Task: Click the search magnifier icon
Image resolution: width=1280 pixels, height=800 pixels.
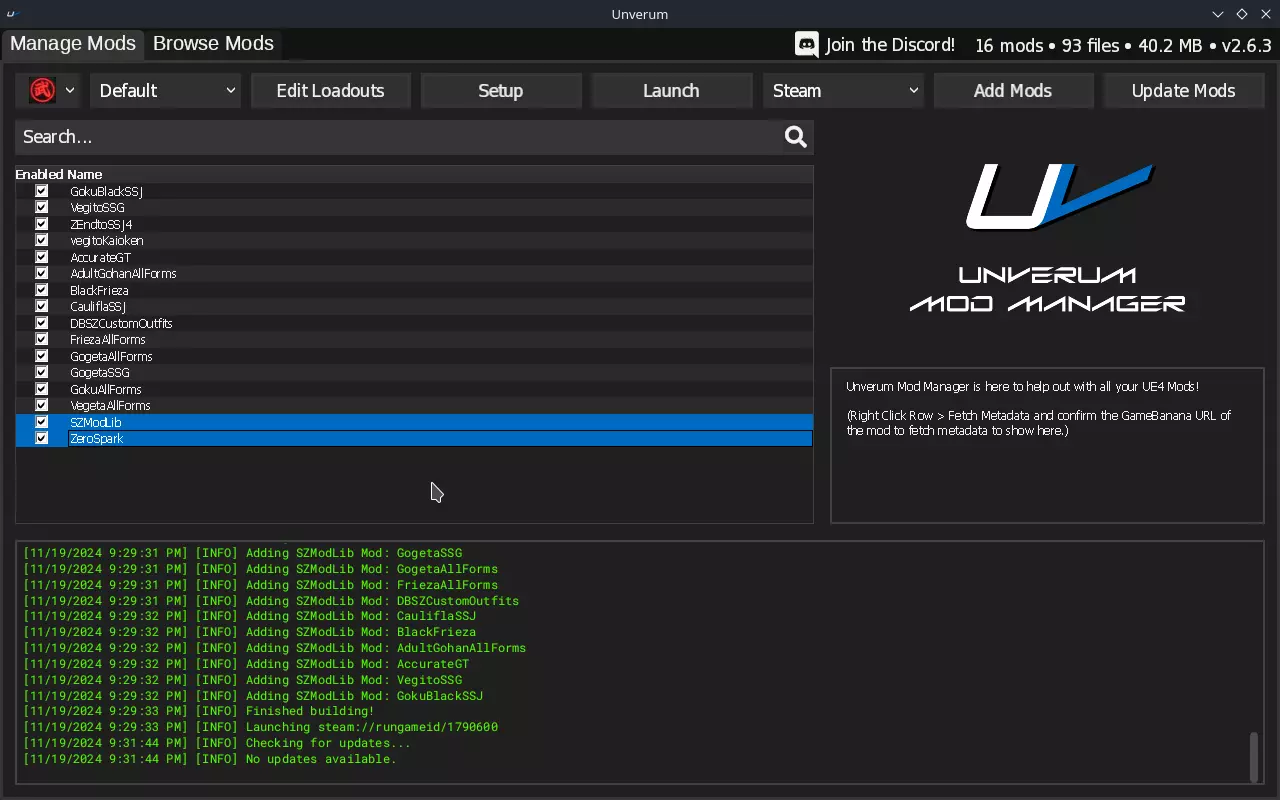Action: 795,137
